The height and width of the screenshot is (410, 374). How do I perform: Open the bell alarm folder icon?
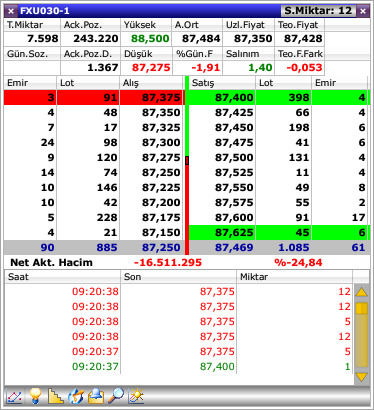(96, 396)
